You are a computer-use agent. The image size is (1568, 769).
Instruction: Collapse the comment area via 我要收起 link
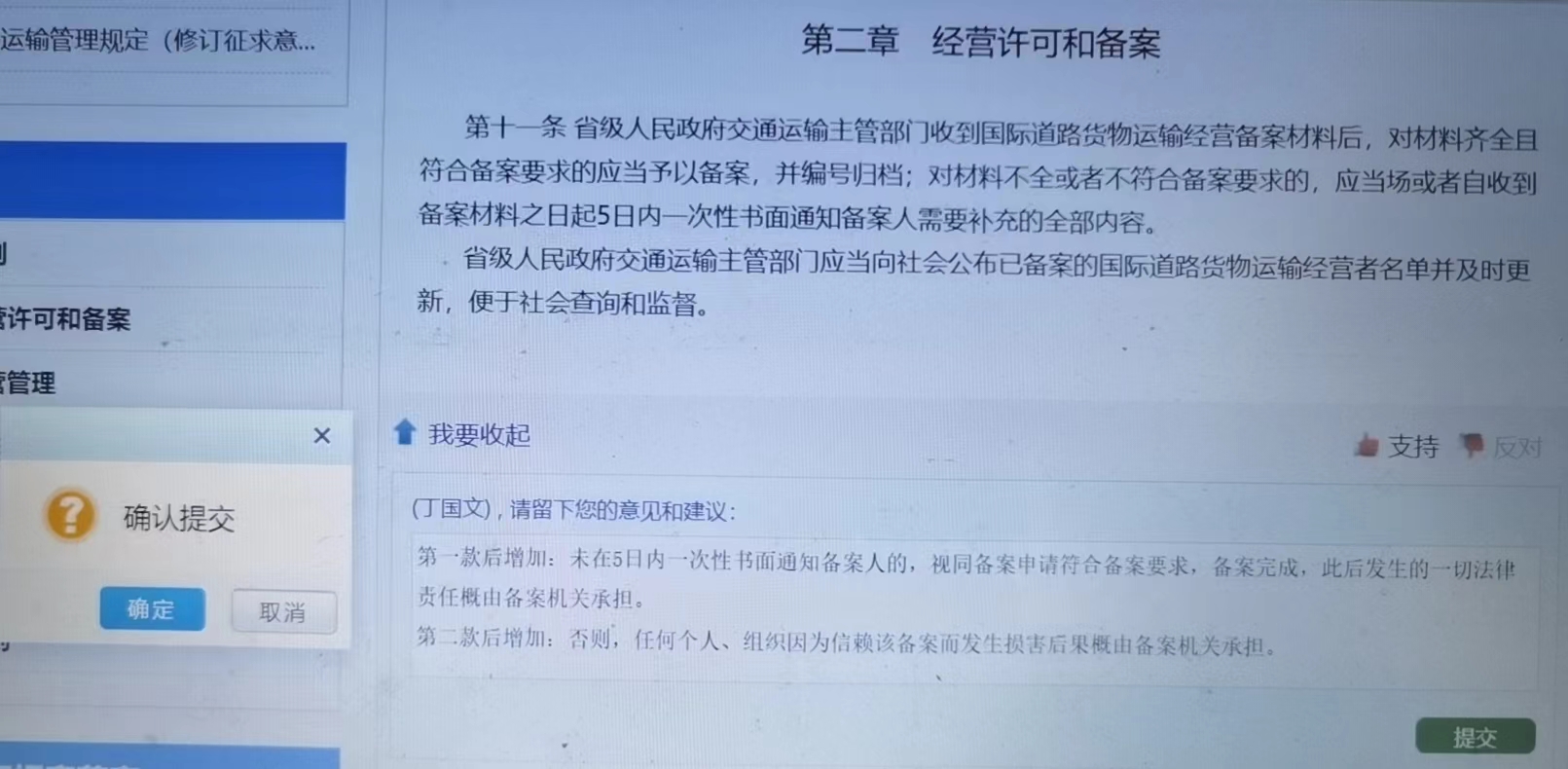click(479, 434)
